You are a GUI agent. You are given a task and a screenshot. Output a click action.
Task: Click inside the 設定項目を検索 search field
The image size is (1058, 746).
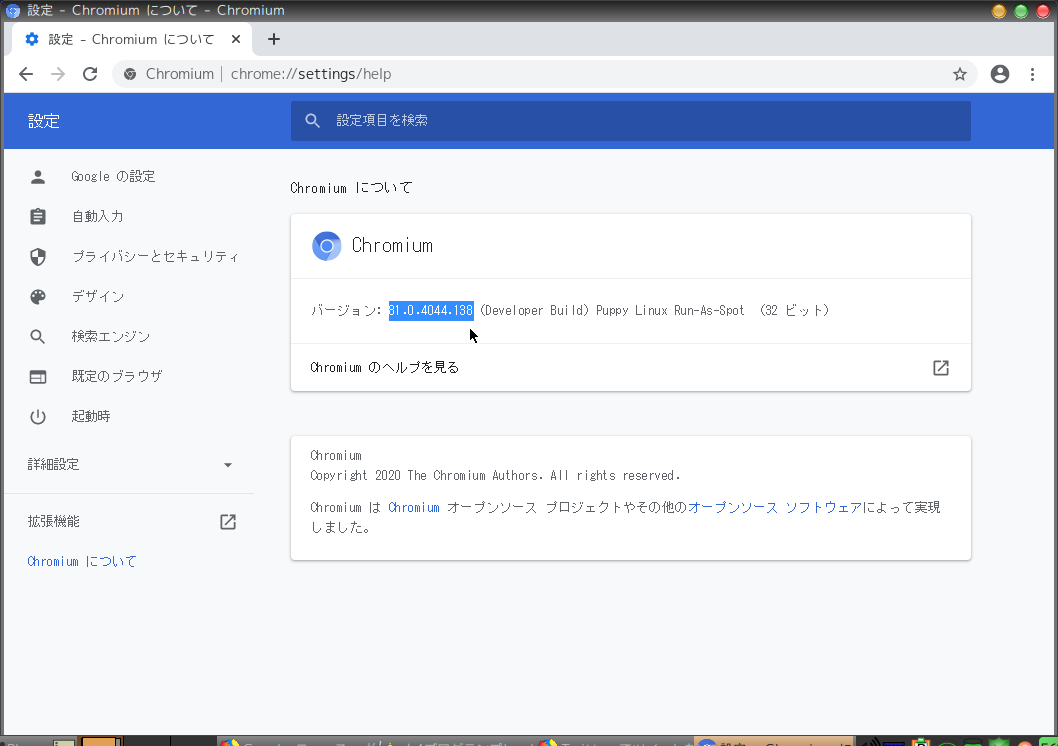pos(500,120)
